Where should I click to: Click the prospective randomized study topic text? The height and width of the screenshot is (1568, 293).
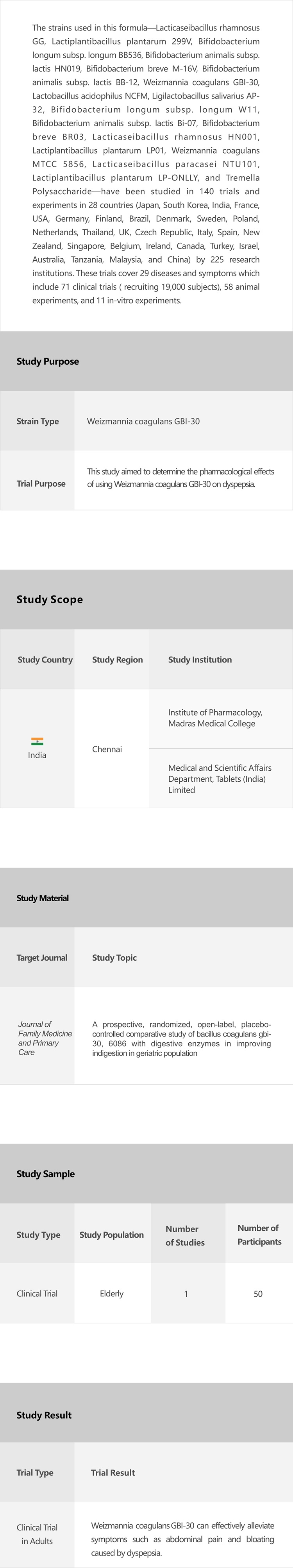181,1038
